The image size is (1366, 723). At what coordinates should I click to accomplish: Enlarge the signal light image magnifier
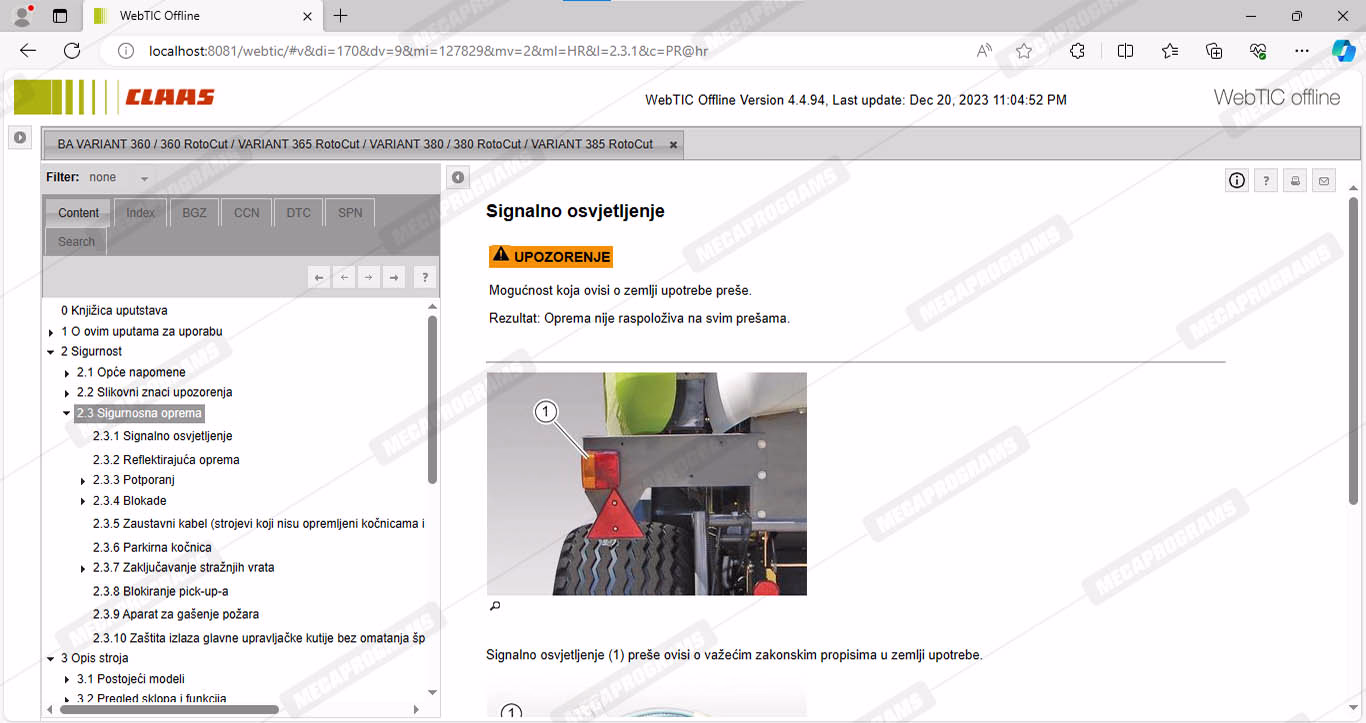[494, 606]
